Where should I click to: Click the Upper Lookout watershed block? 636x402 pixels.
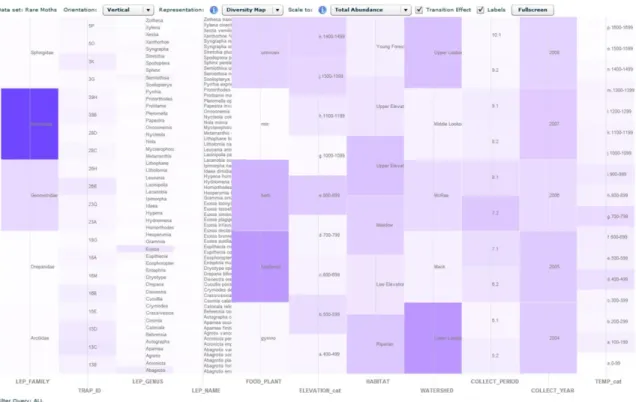coord(433,53)
